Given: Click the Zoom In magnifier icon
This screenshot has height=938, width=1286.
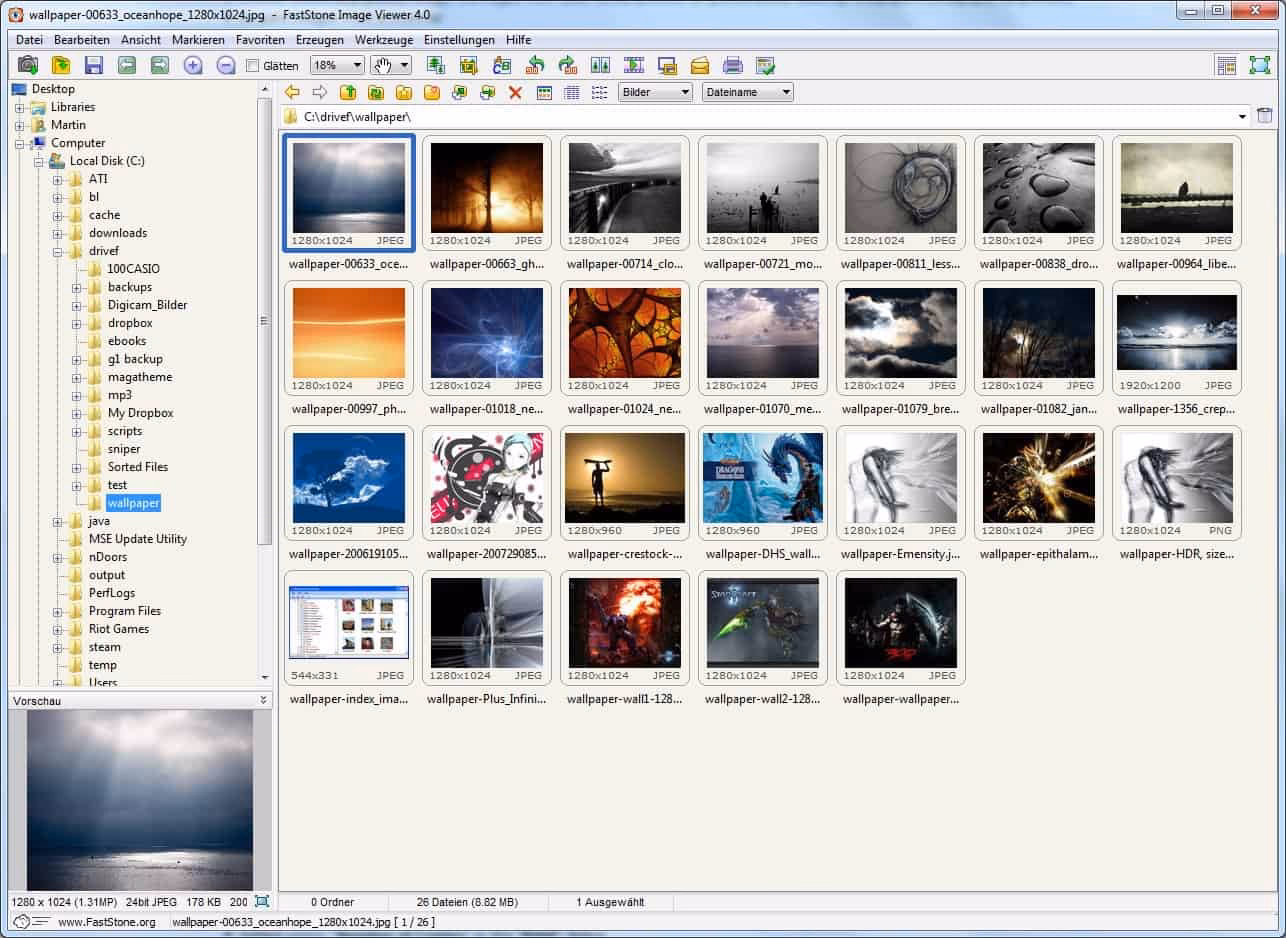Looking at the screenshot, I should click(x=193, y=65).
